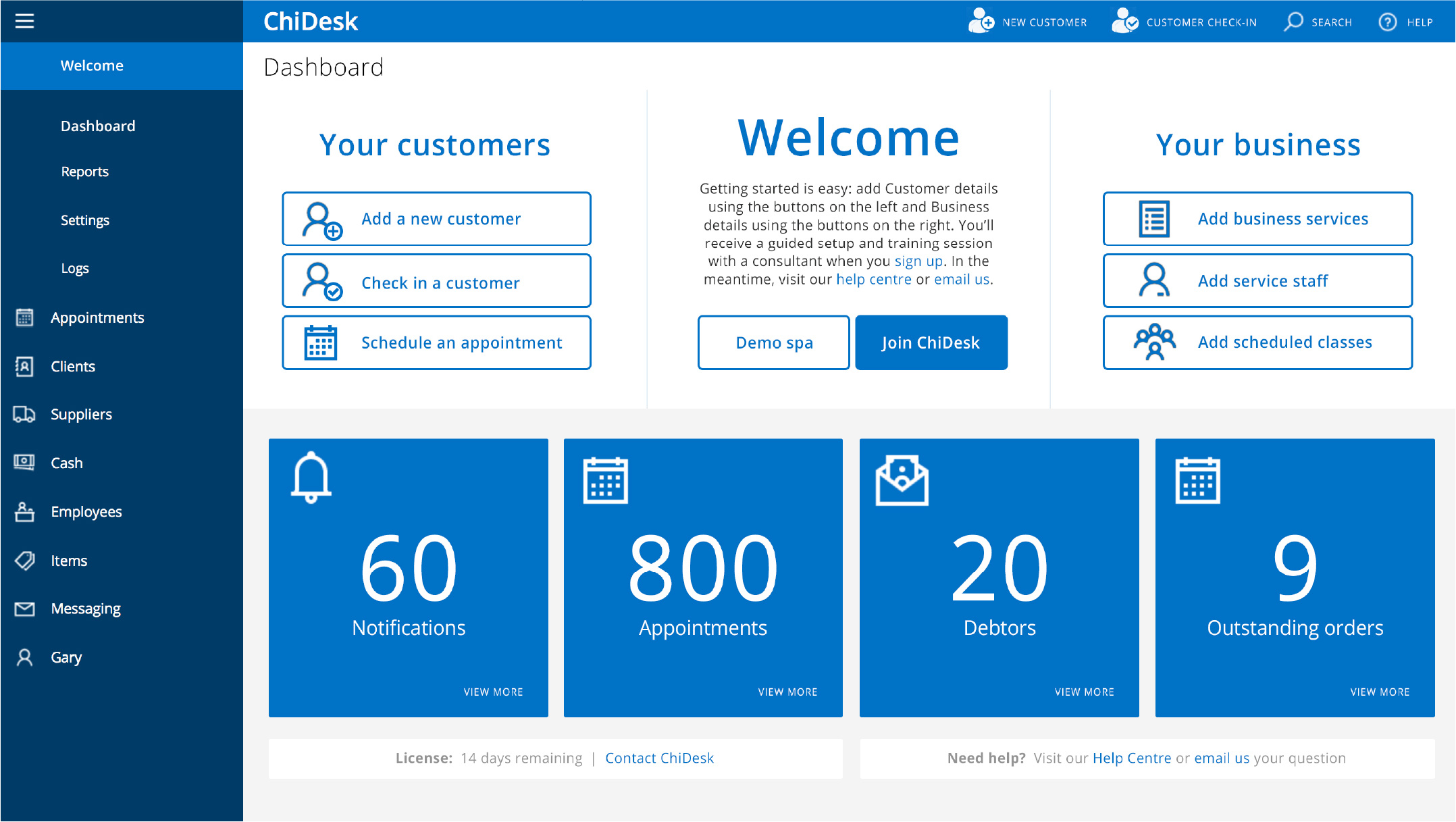Click the bell icon on Notifications tile
This screenshot has height=822, width=1456.
tap(311, 478)
